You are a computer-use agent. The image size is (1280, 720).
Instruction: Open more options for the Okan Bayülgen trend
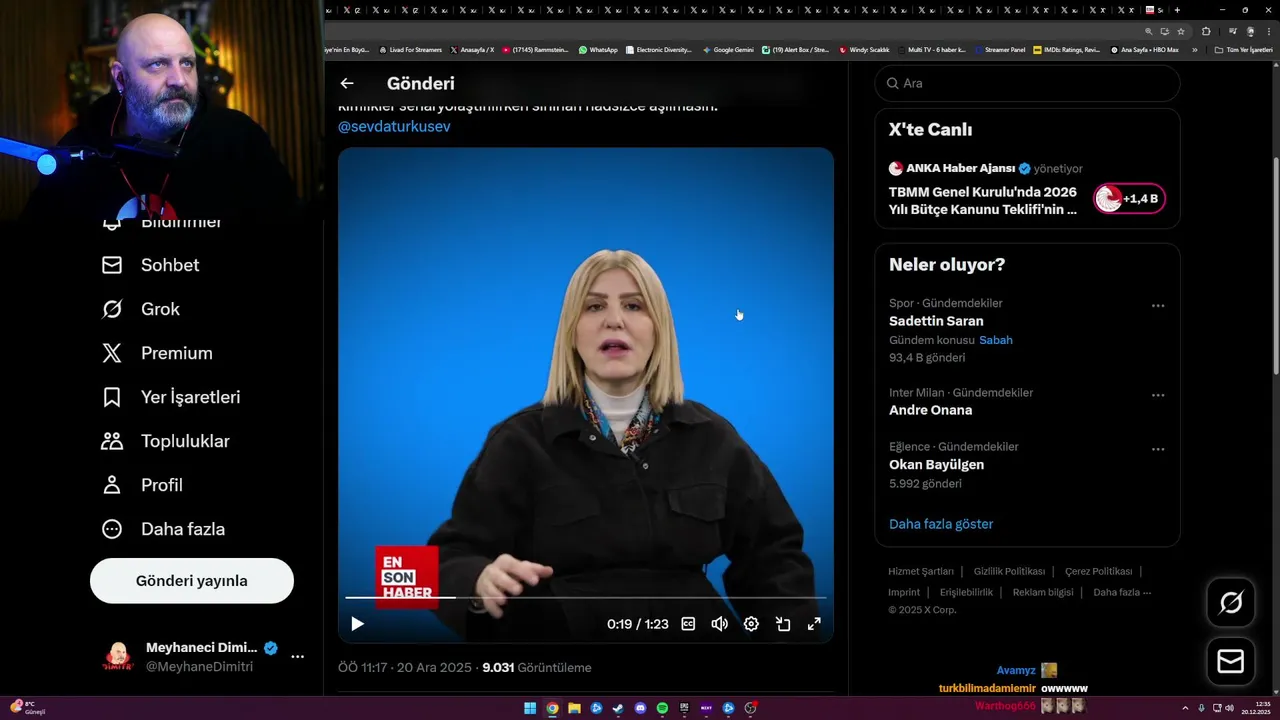point(1158,449)
